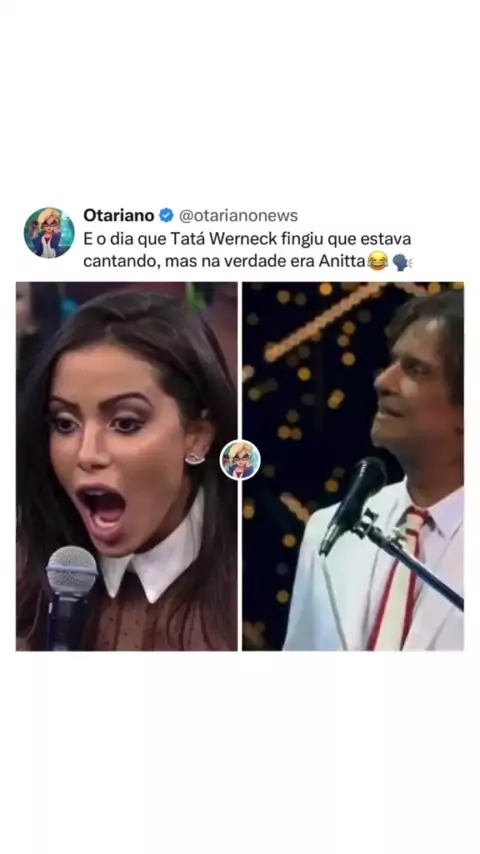Open the Otariano display name

point(119,216)
